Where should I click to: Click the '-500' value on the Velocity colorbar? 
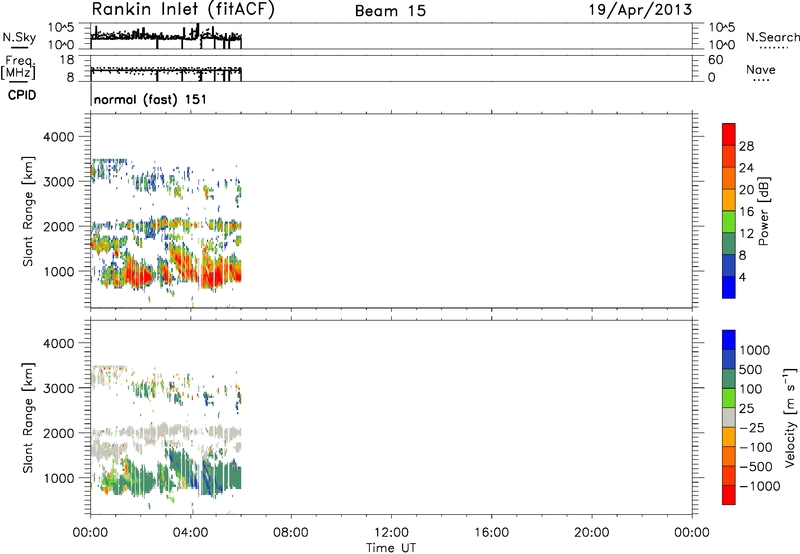(x=756, y=466)
